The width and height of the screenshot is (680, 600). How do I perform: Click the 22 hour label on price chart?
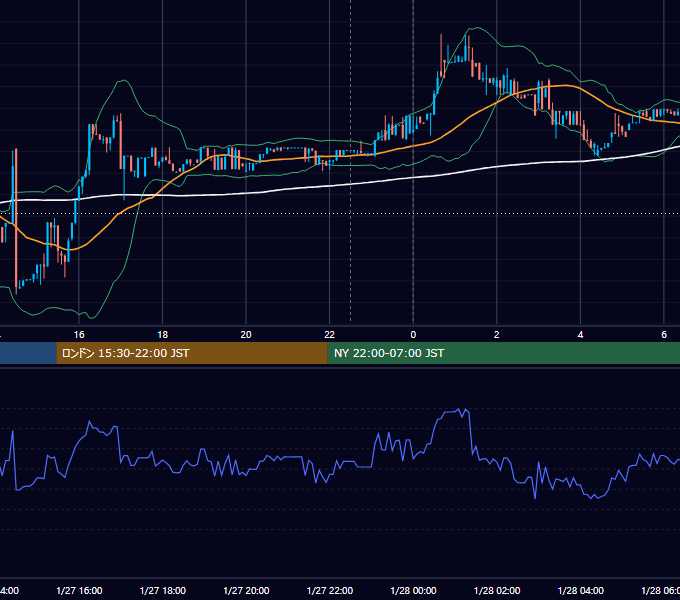pyautogui.click(x=330, y=335)
